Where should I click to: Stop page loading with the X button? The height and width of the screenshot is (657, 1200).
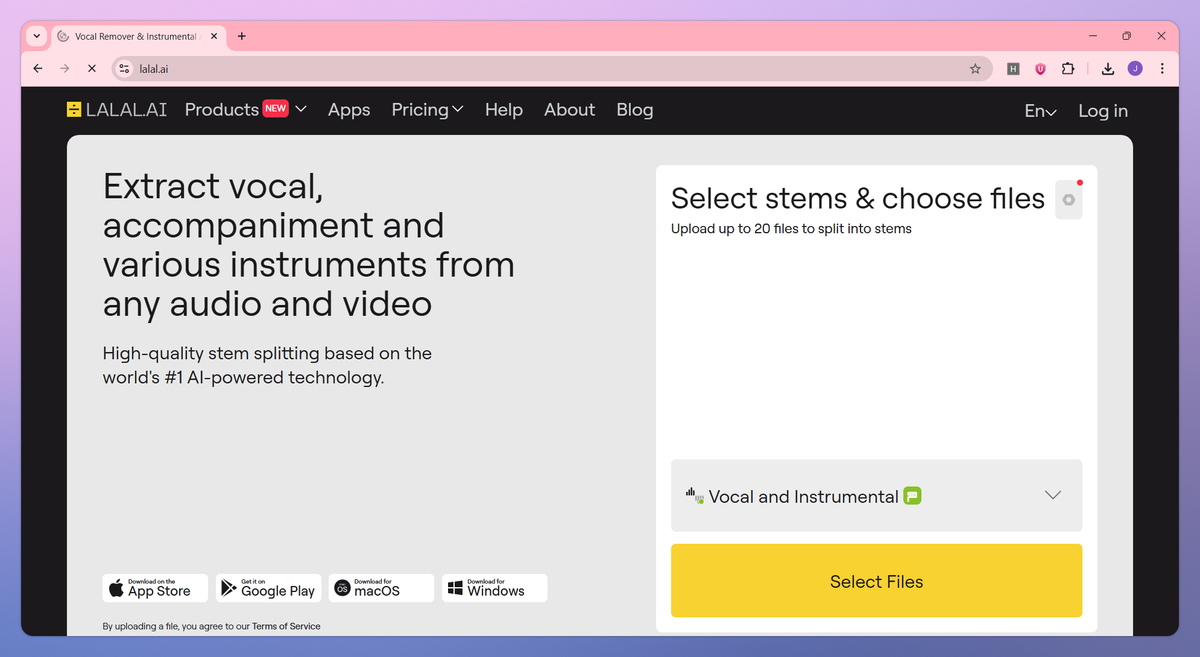tap(91, 68)
